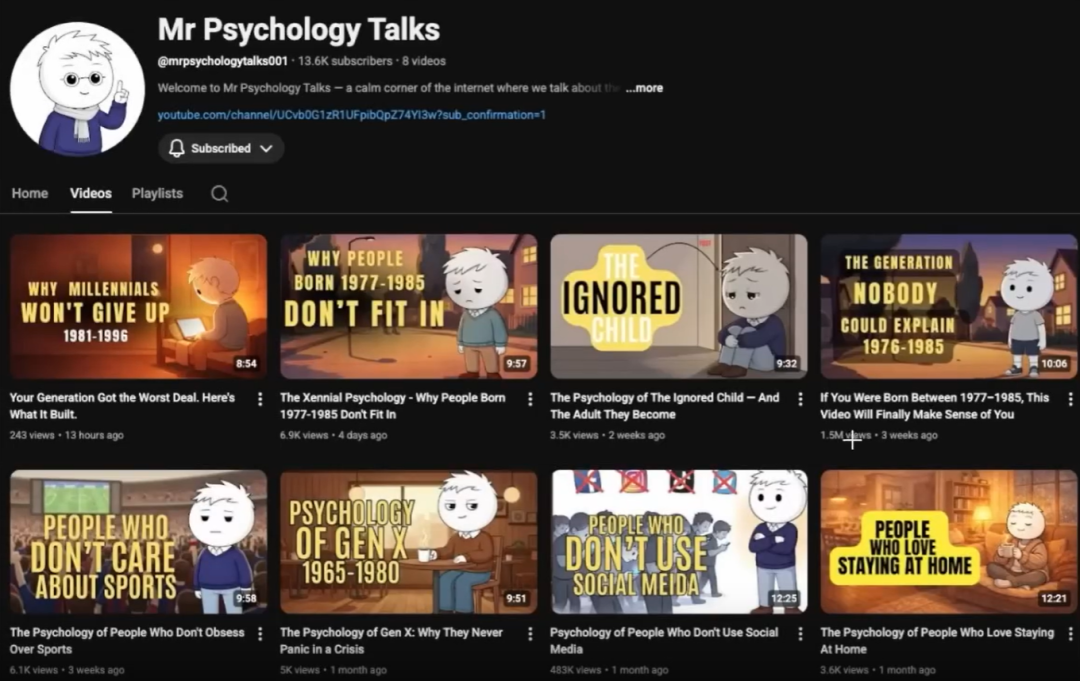Click title 'Psychology of People Who Don't Use Social Media'
The height and width of the screenshot is (681, 1080).
pyautogui.click(x=664, y=640)
